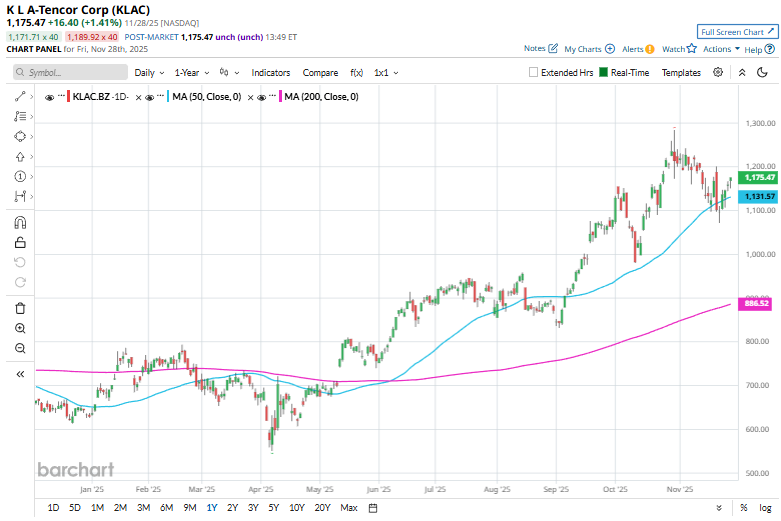This screenshot has height=521, width=781.
Task: Click the lock drawings icon
Action: (x=20, y=242)
